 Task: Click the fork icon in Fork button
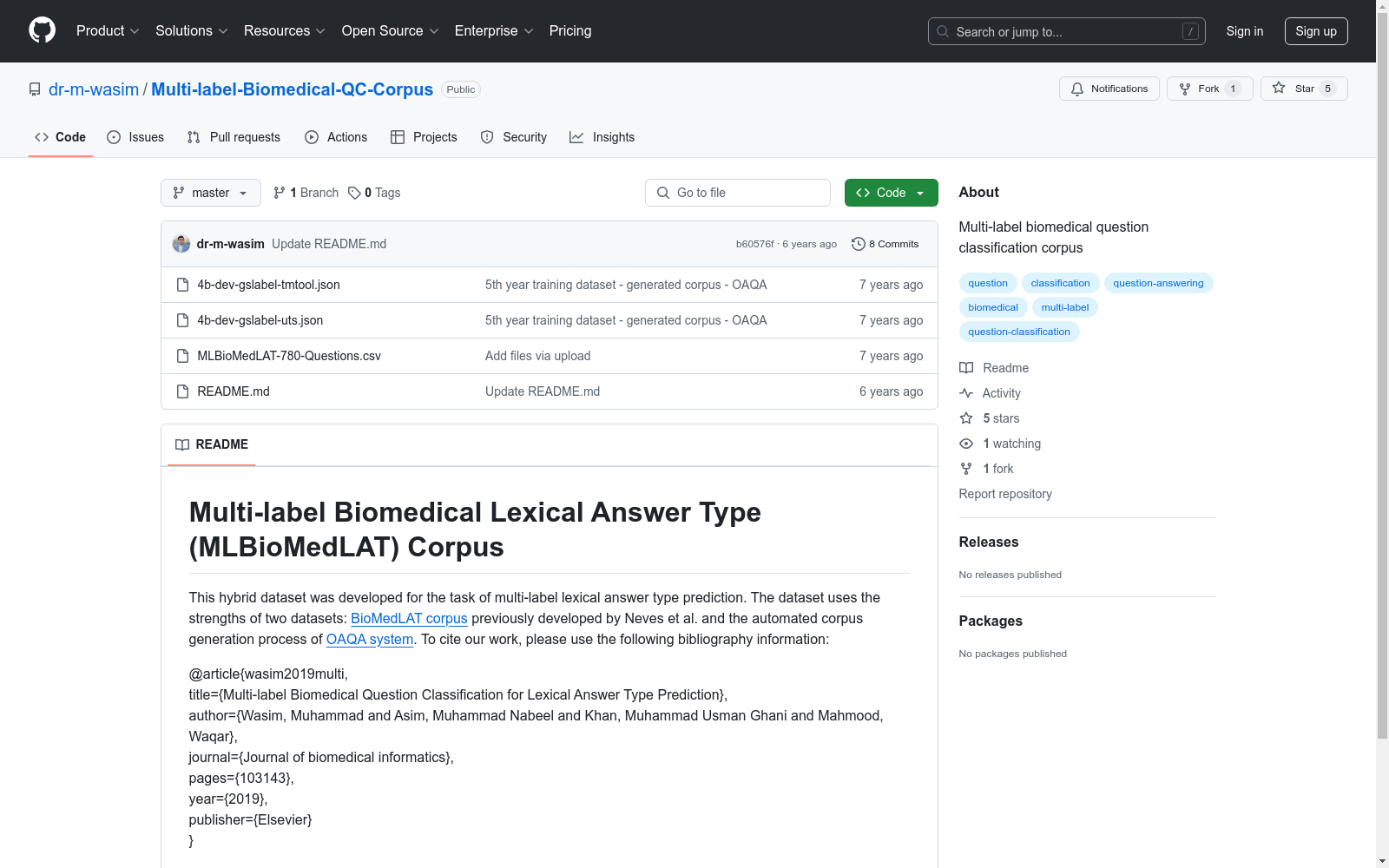click(x=1185, y=89)
